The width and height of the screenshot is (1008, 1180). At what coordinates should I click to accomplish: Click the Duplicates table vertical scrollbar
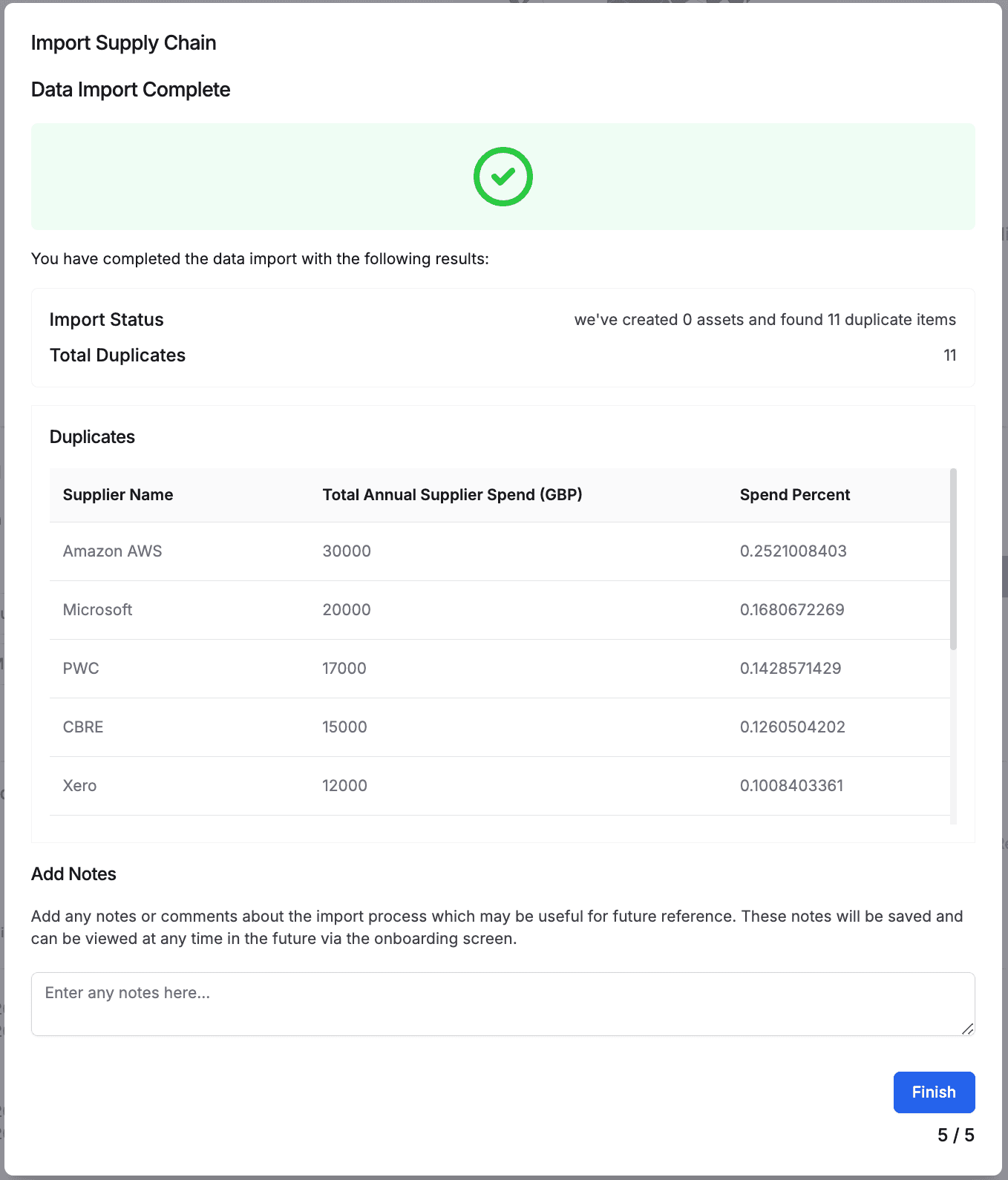tap(953, 559)
